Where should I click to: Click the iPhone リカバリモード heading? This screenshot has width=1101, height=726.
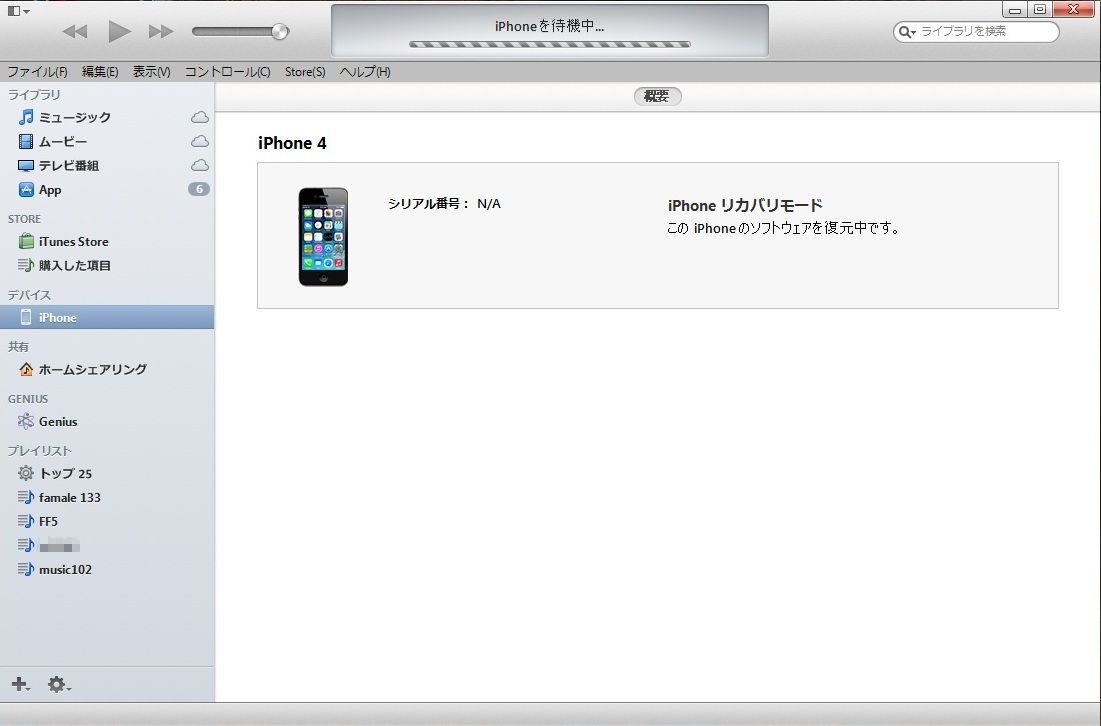744,205
